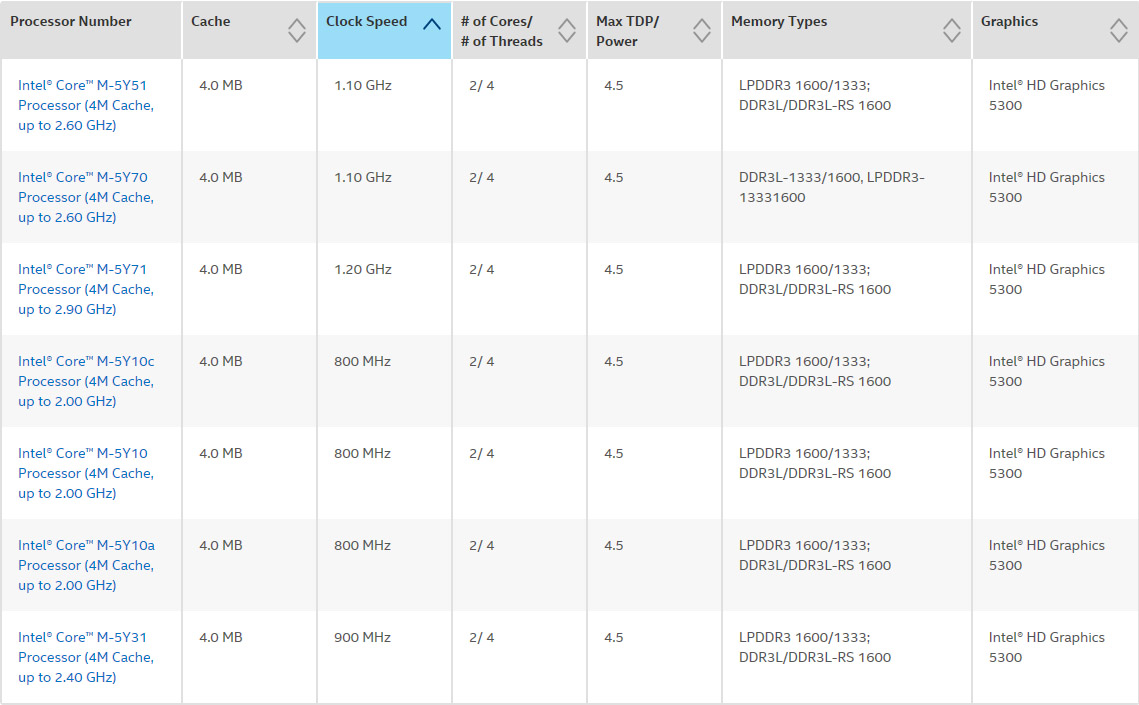Select 800 MHz in the M-5Y10c row
The image size is (1139, 705).
click(x=362, y=362)
